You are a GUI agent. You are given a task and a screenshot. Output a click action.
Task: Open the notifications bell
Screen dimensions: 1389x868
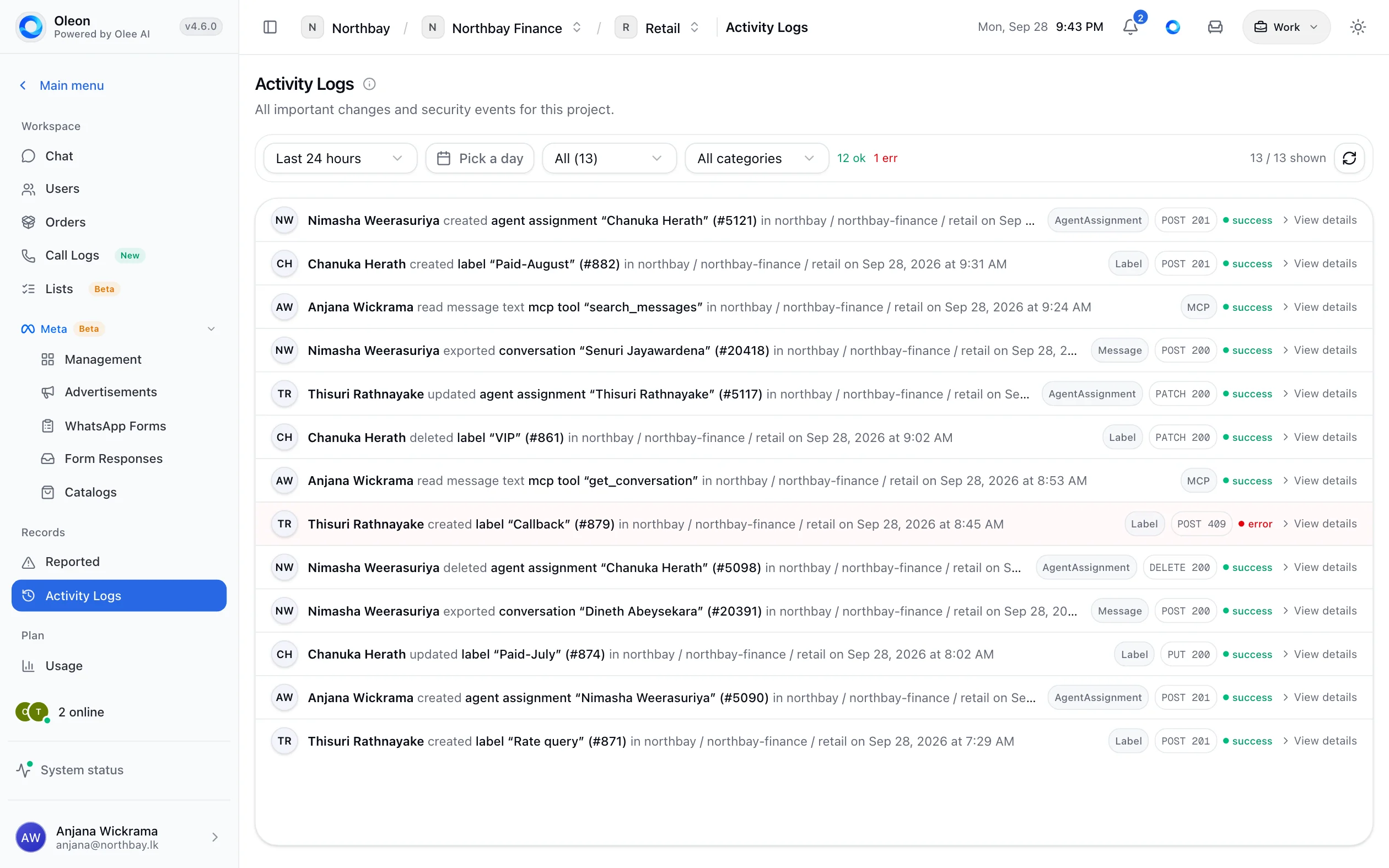(x=1130, y=27)
